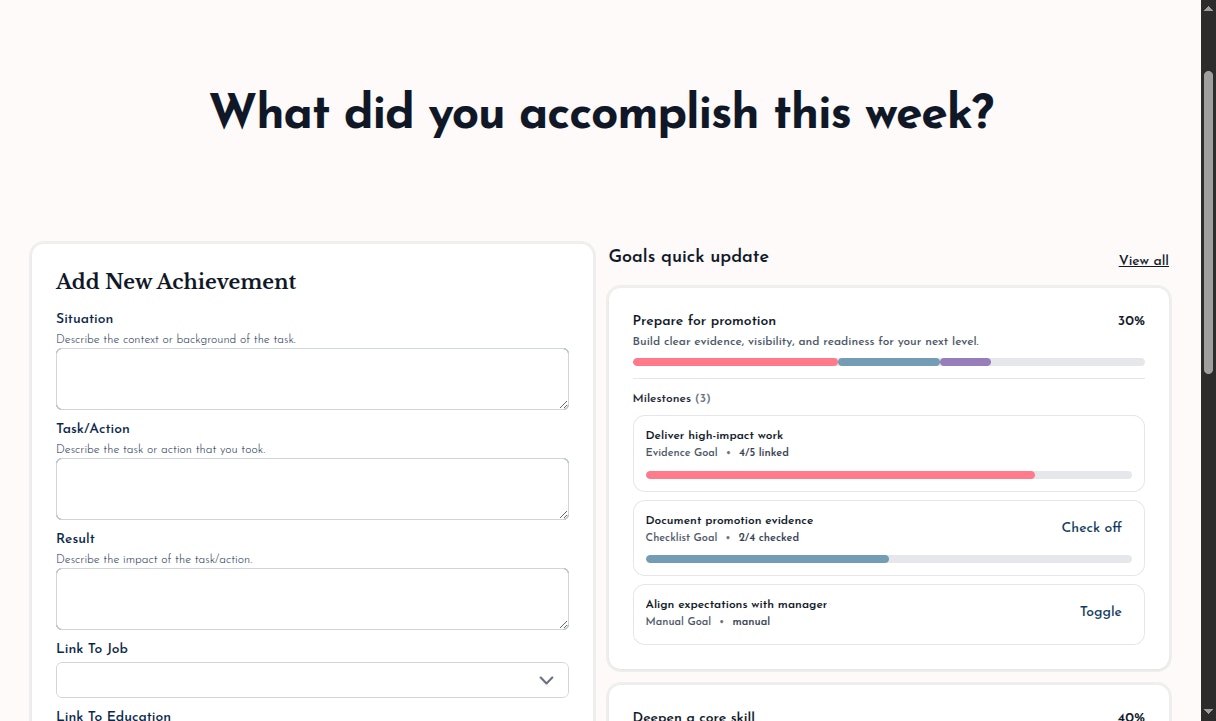Focus the Task/Action text box
1216x721 pixels.
(x=312, y=489)
